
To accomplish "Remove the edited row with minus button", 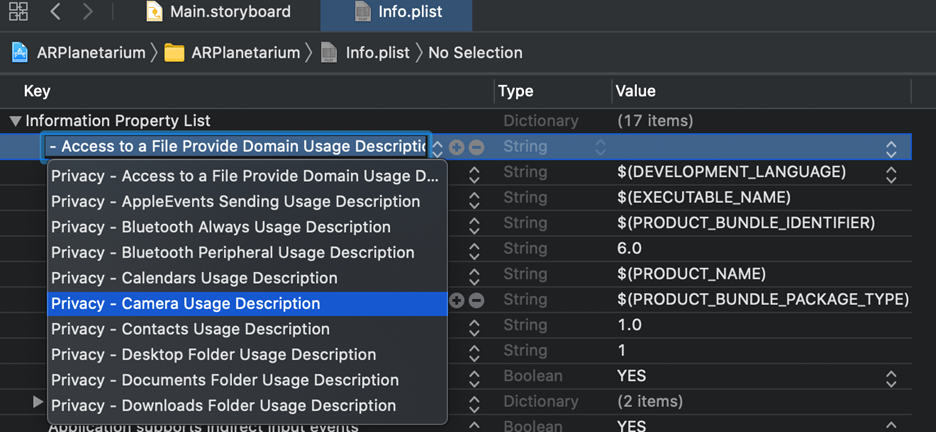I will click(x=476, y=147).
